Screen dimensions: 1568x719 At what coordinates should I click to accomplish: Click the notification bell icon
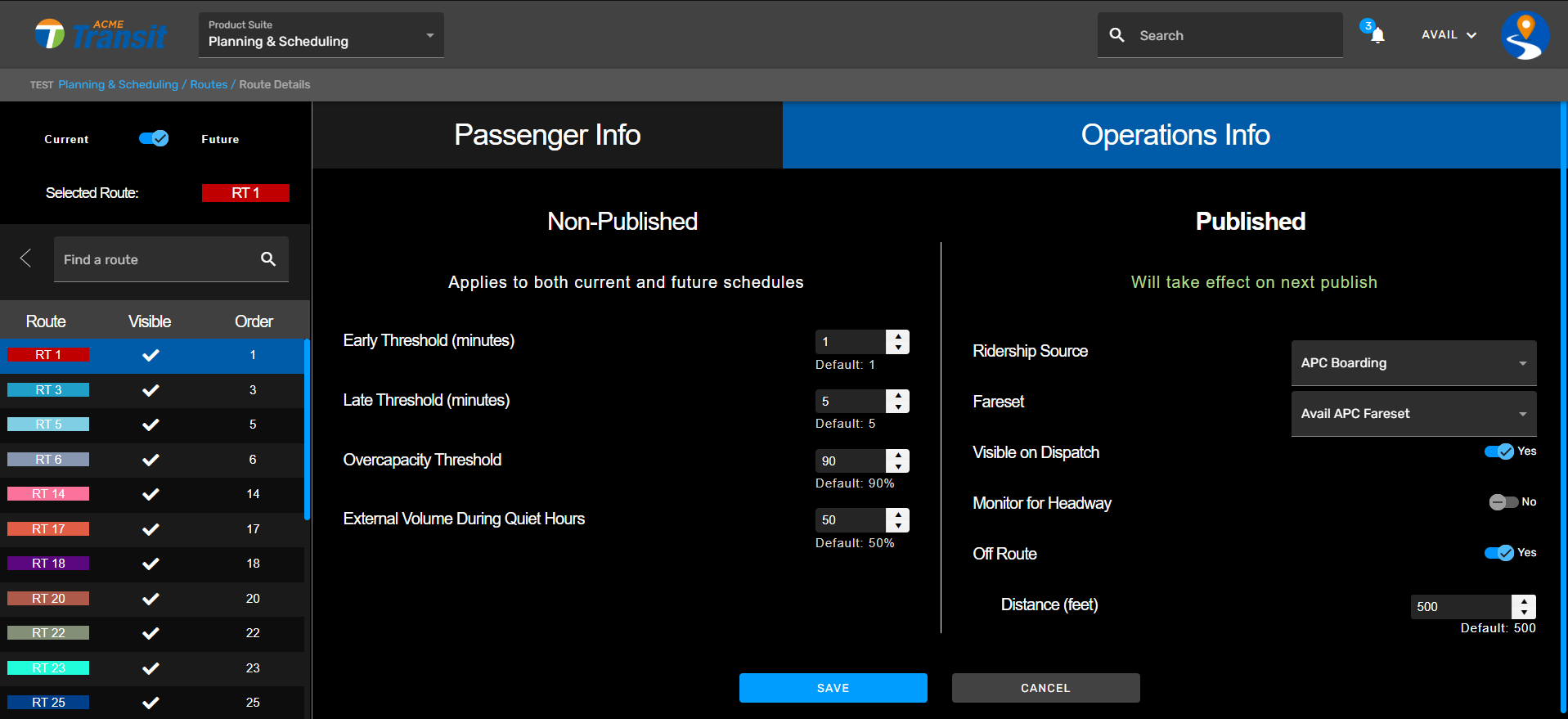[1377, 35]
